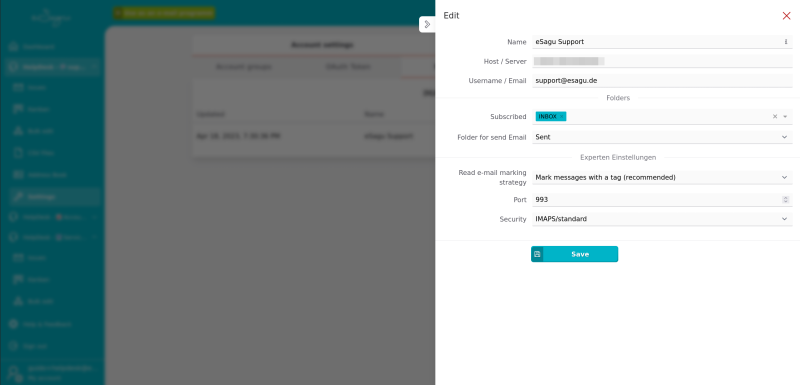This screenshot has width=800, height=385.
Task: Click the Experten Einstellungen section heading
Action: coord(618,158)
